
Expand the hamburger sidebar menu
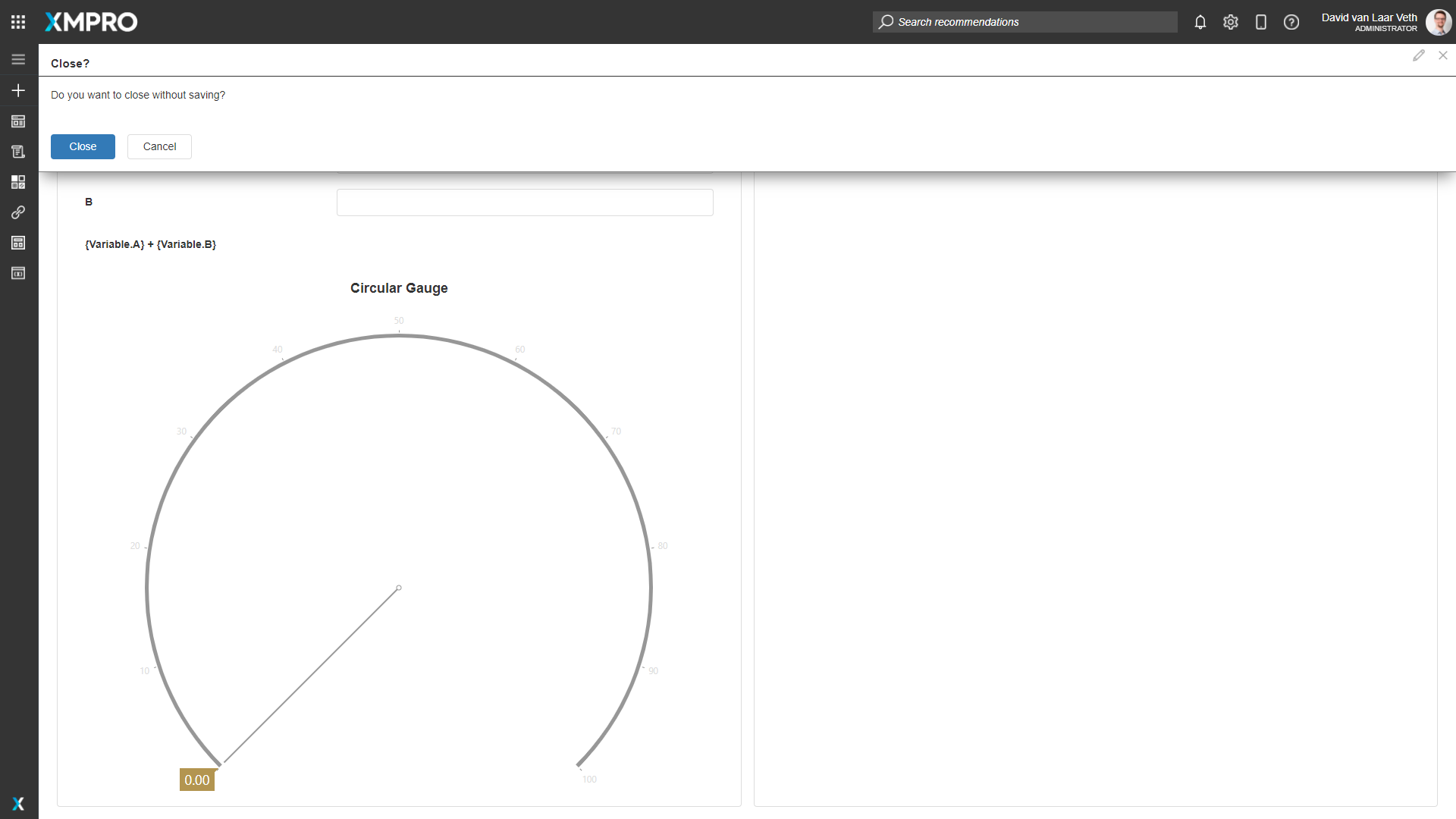click(x=18, y=59)
